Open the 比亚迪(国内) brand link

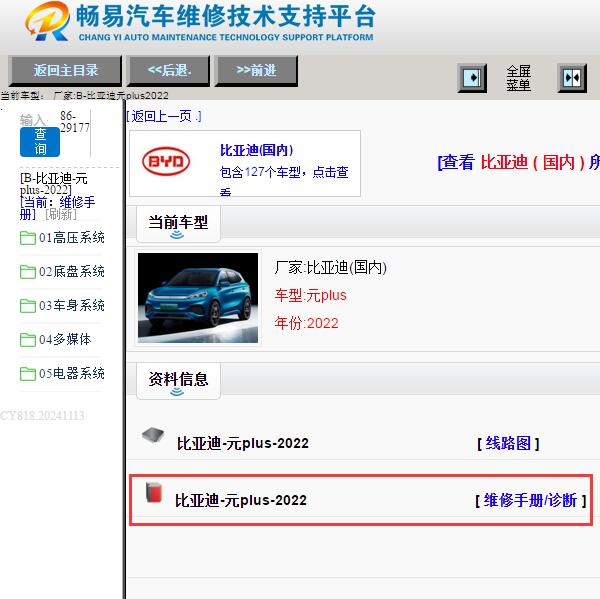coord(256,150)
